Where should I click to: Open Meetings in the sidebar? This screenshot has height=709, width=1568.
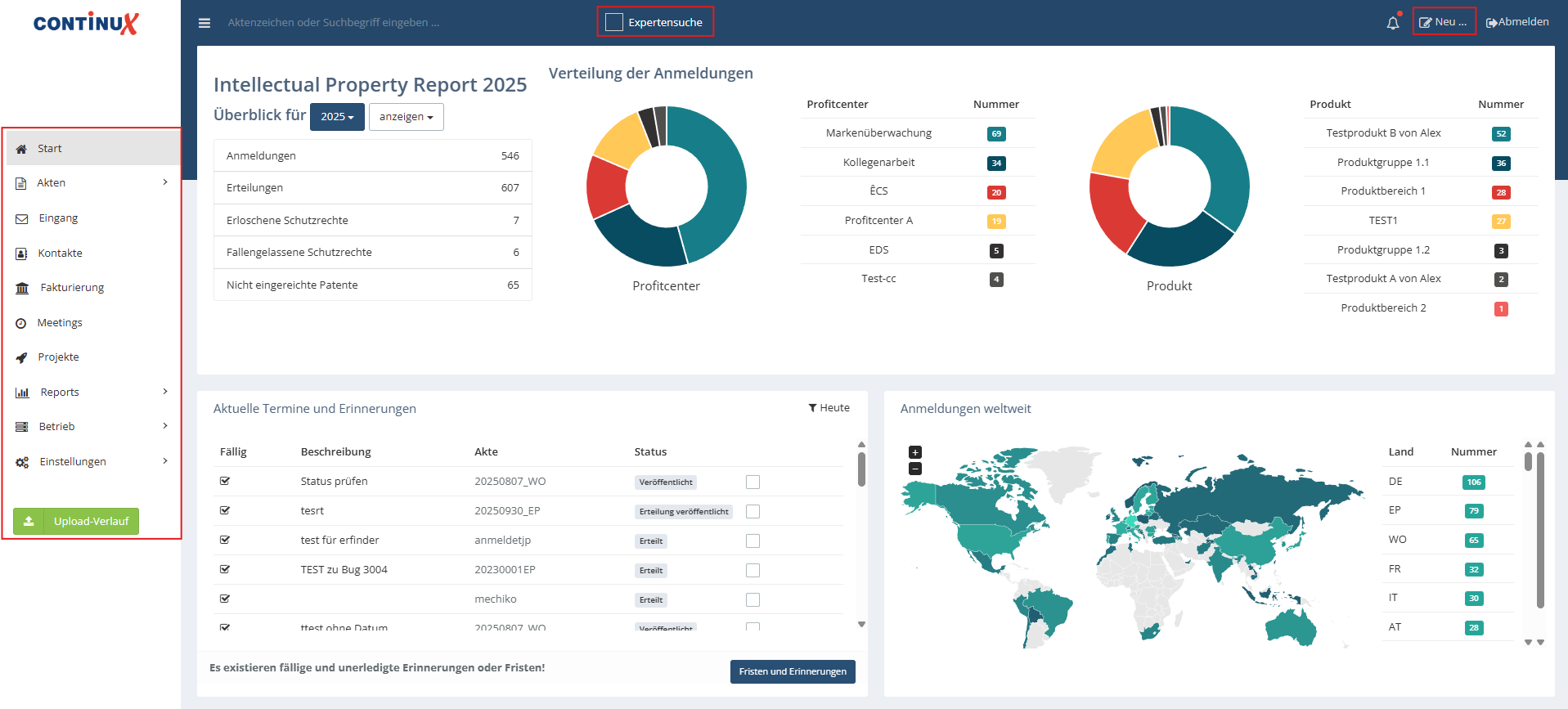pyautogui.click(x=60, y=323)
